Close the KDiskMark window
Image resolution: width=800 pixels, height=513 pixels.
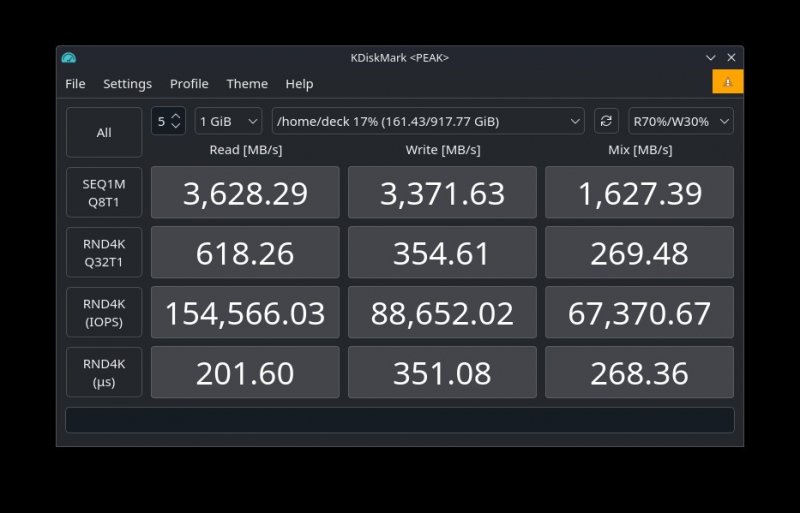731,58
